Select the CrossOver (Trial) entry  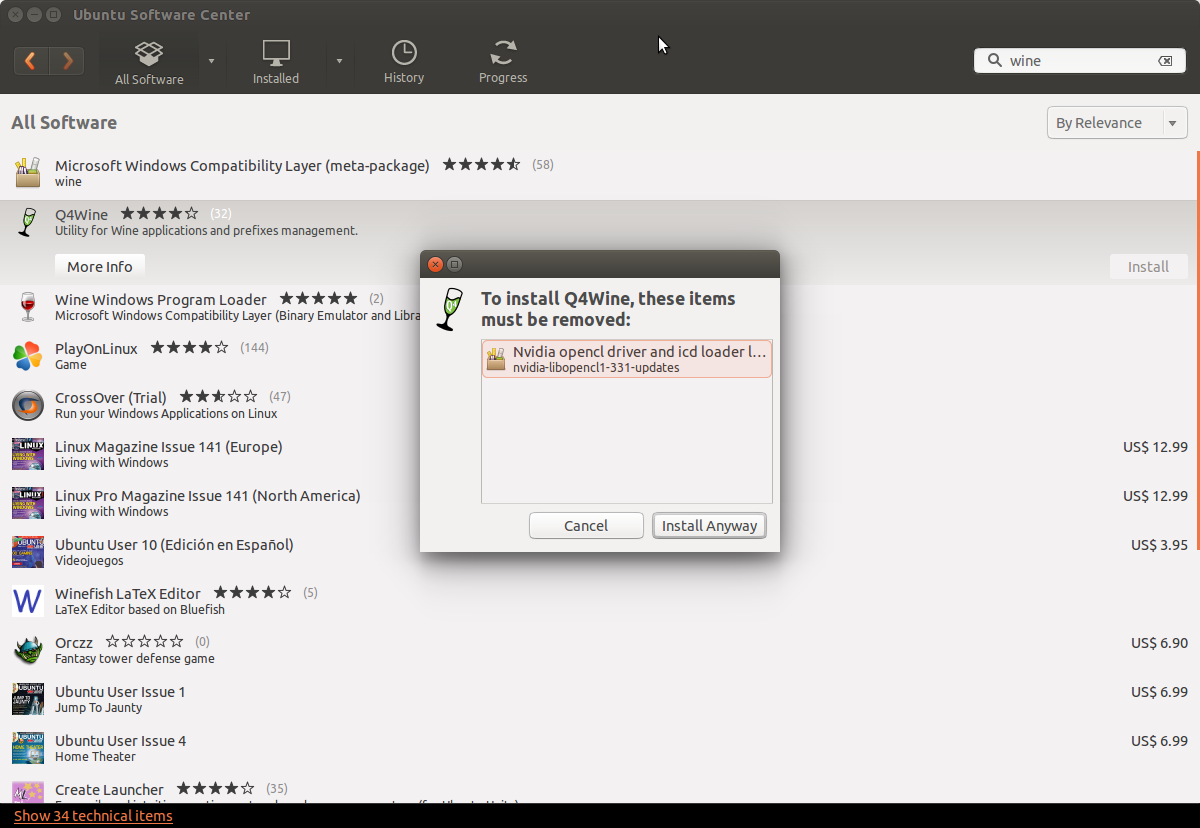[111, 397]
